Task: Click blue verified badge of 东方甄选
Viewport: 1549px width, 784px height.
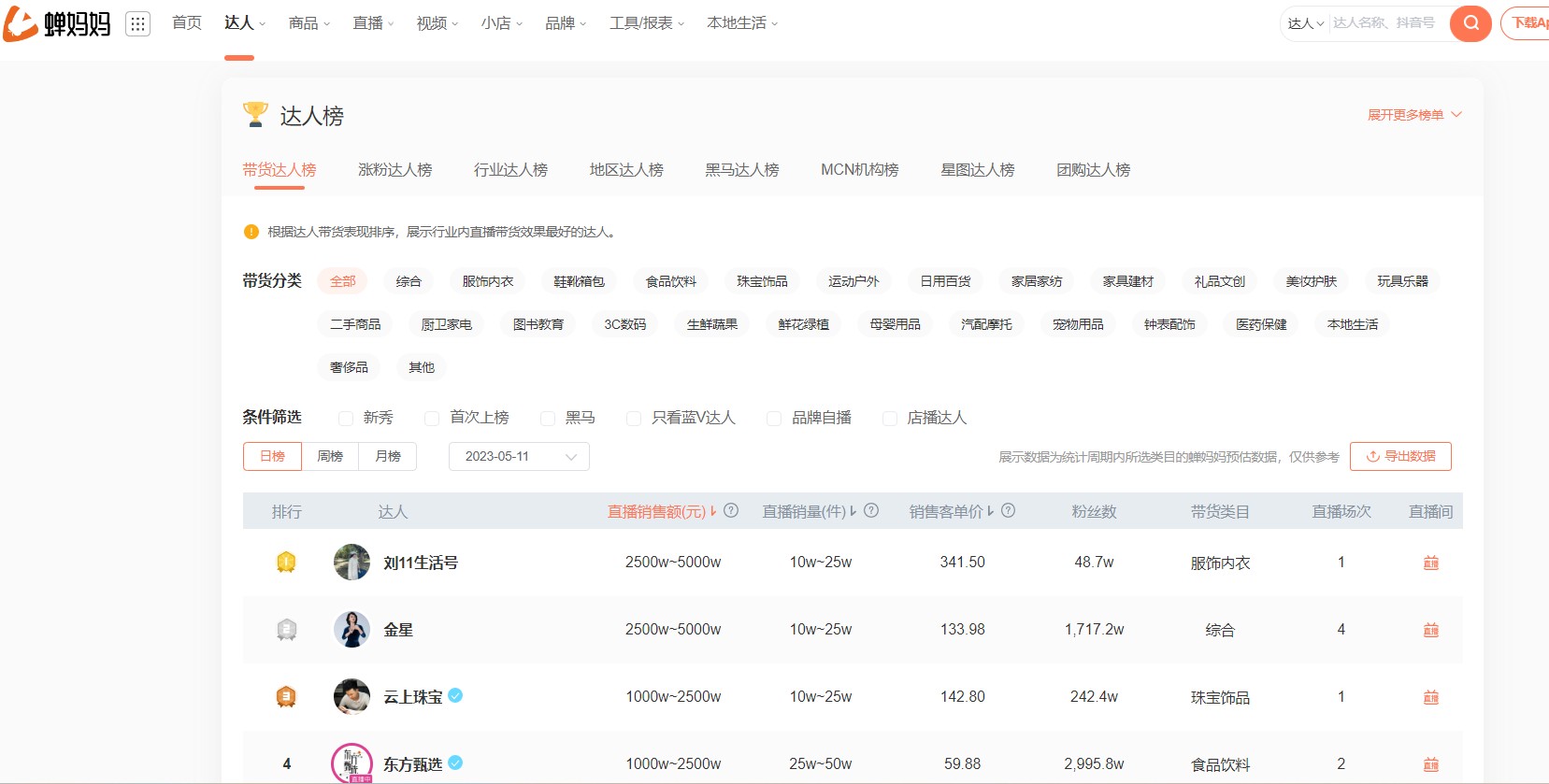Action: coord(455,763)
